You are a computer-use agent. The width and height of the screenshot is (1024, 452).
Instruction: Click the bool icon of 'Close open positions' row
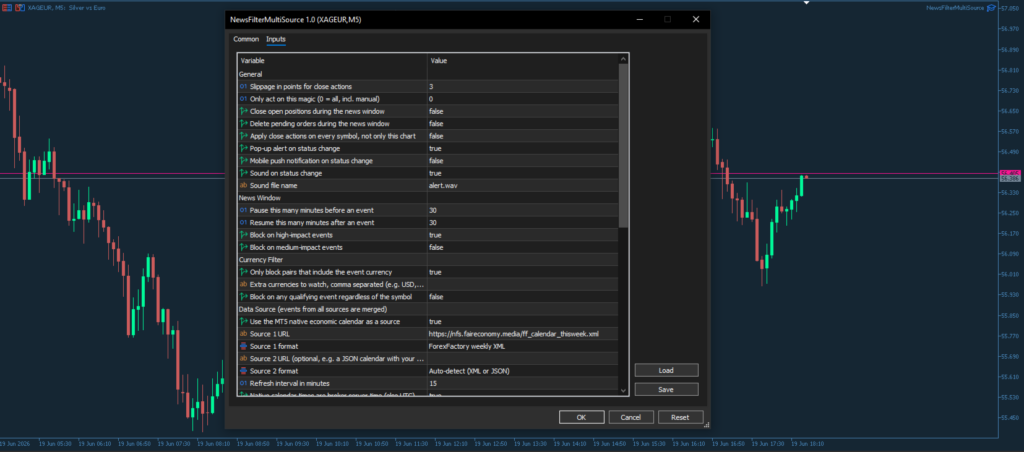click(x=244, y=112)
